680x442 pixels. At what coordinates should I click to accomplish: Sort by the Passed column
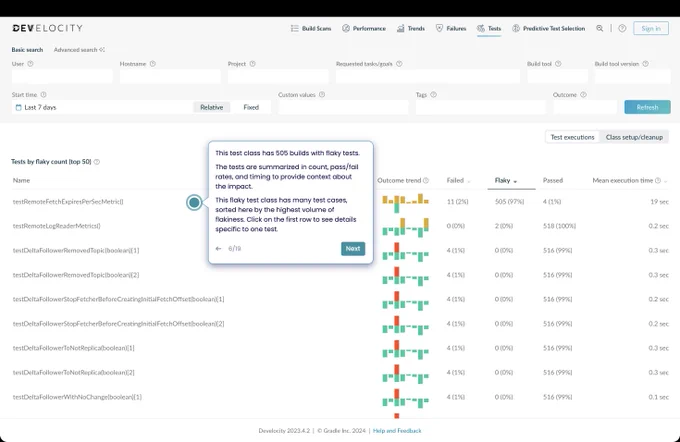tap(553, 180)
